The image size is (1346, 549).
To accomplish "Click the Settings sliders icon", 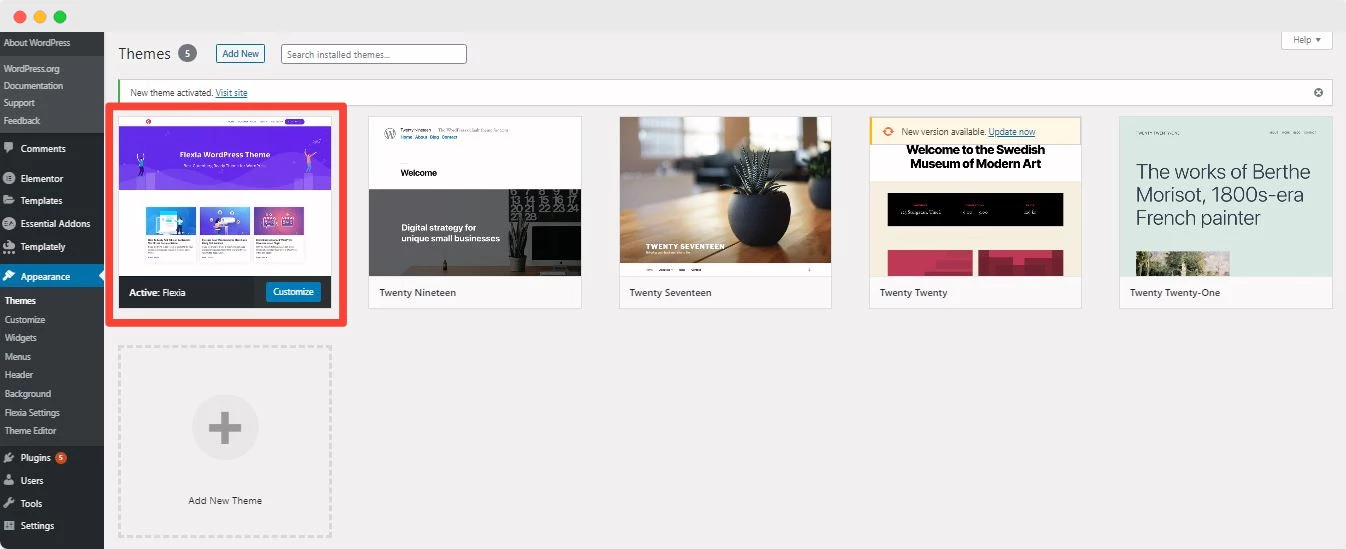I will [x=9, y=526].
